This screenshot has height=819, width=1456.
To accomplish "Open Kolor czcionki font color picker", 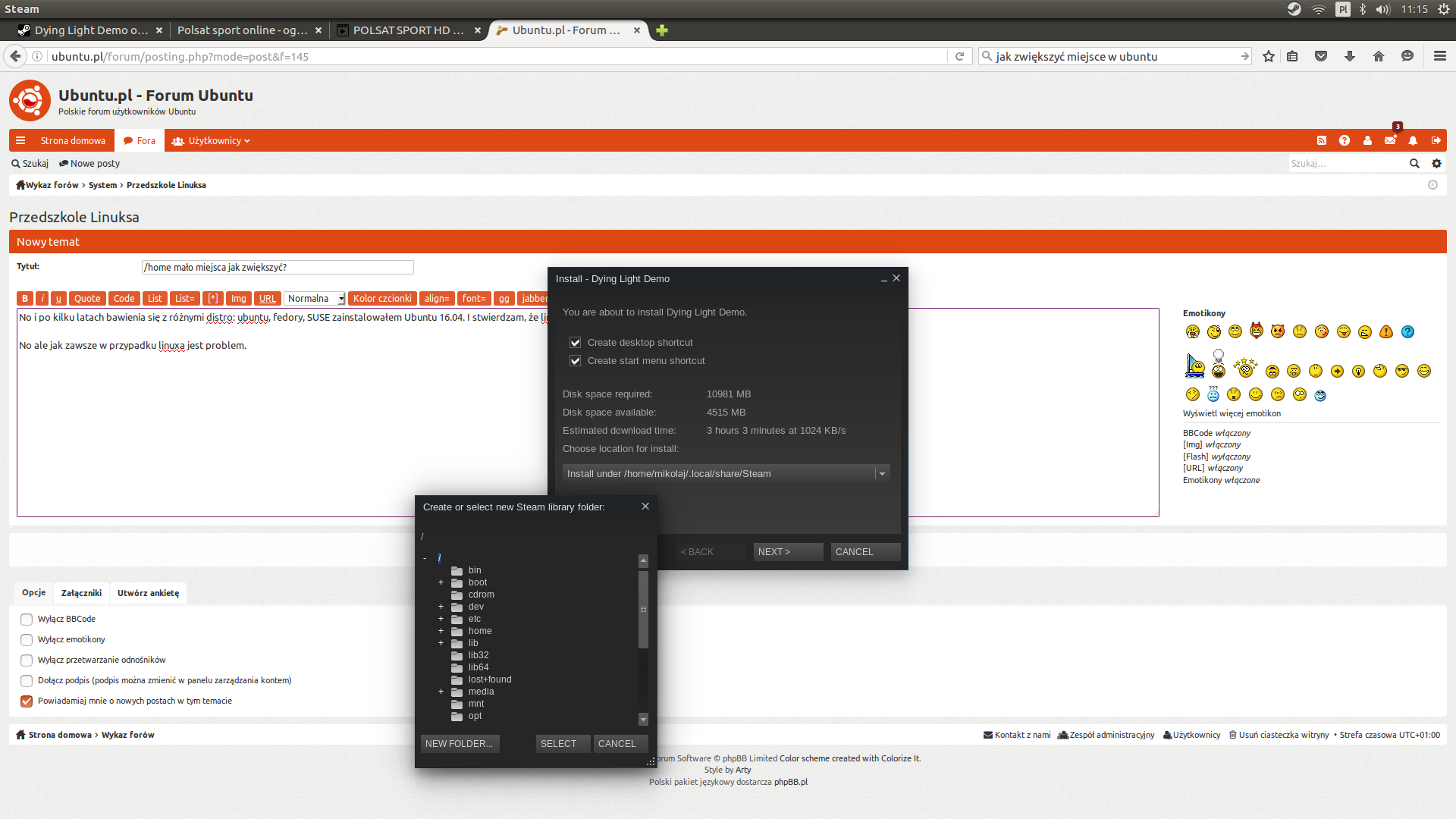I will tap(382, 299).
